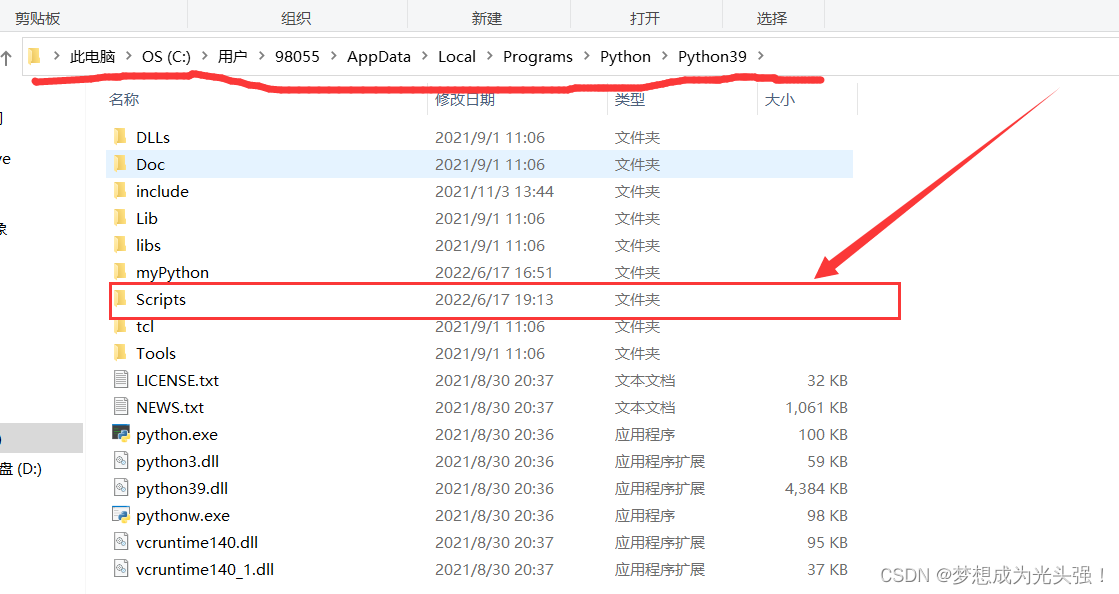Select the python39.dll file name

coord(182,489)
